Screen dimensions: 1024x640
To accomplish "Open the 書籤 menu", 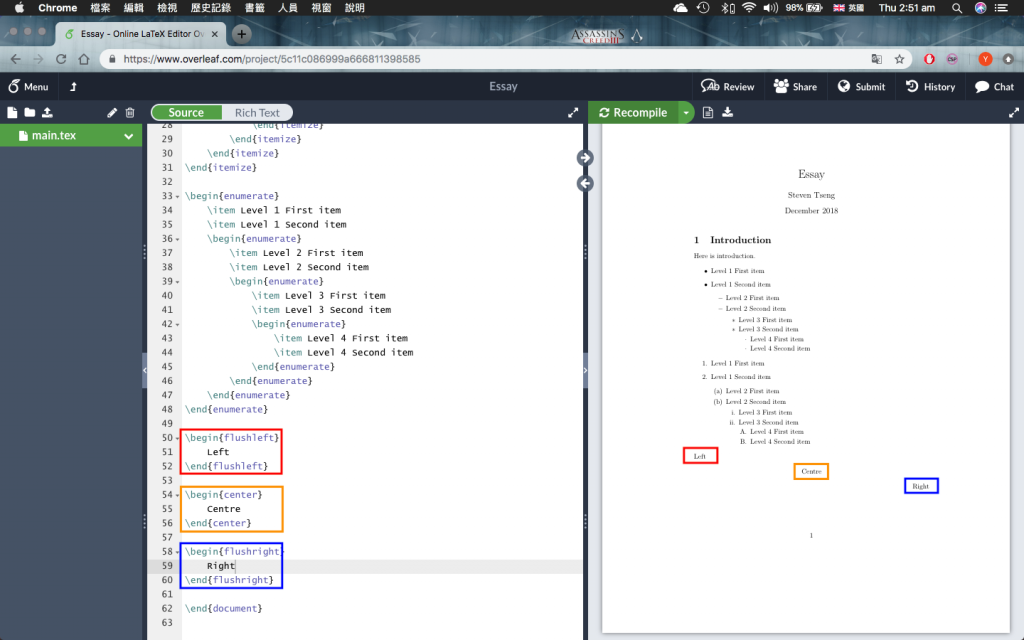I will coord(255,8).
